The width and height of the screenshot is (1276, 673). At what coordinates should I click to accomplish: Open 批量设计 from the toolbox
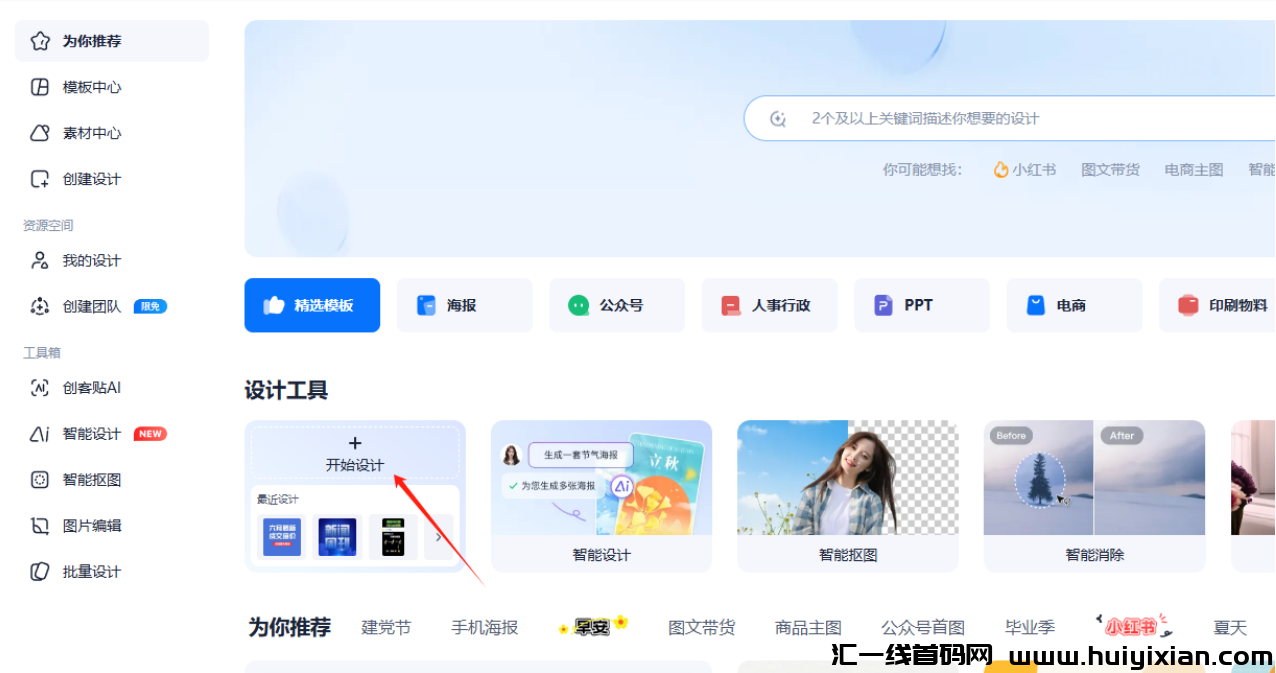112,571
